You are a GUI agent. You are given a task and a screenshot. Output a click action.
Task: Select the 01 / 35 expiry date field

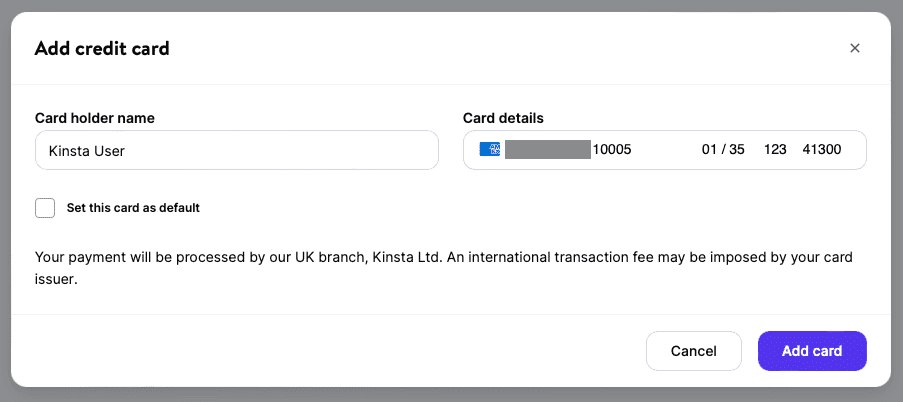coord(723,150)
